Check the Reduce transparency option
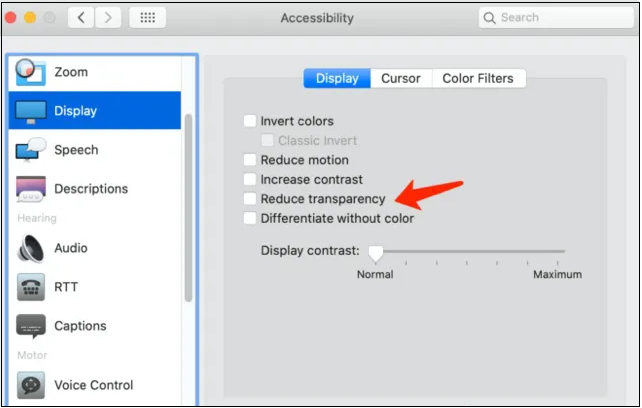The width and height of the screenshot is (642, 408). pyautogui.click(x=250, y=199)
